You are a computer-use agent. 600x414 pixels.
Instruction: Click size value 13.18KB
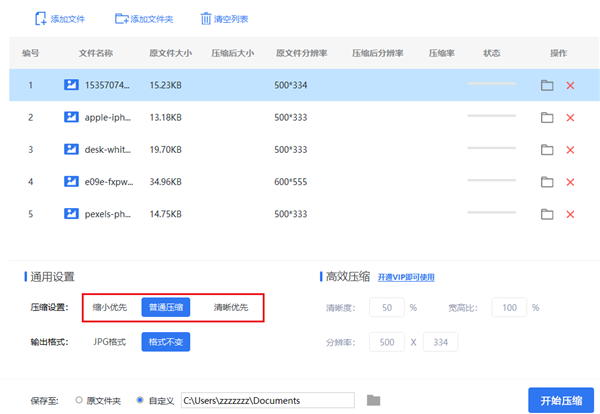(x=165, y=117)
